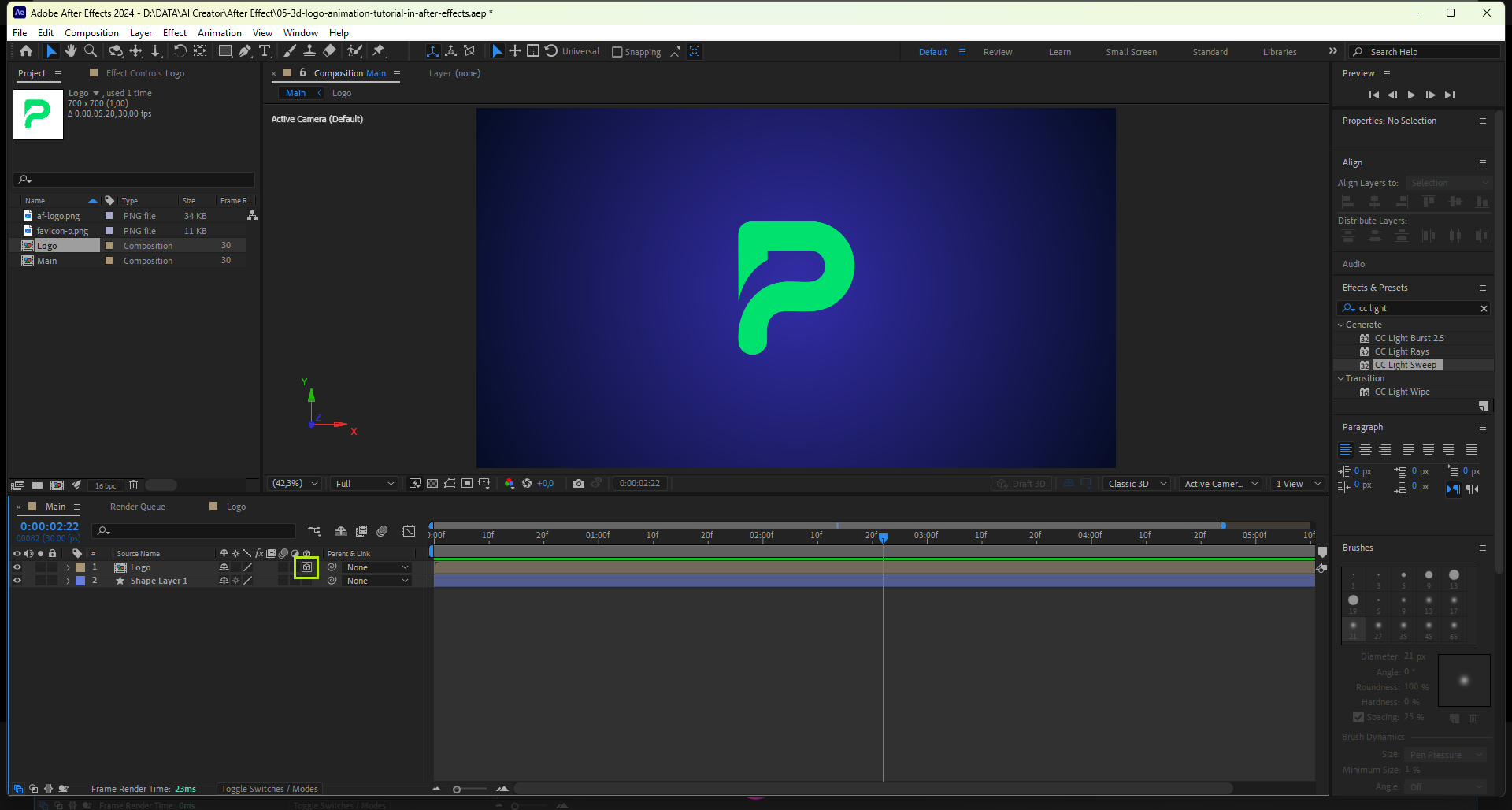The width and height of the screenshot is (1512, 810).
Task: Hide the Logo layer with eye icon
Action: pyautogui.click(x=17, y=567)
